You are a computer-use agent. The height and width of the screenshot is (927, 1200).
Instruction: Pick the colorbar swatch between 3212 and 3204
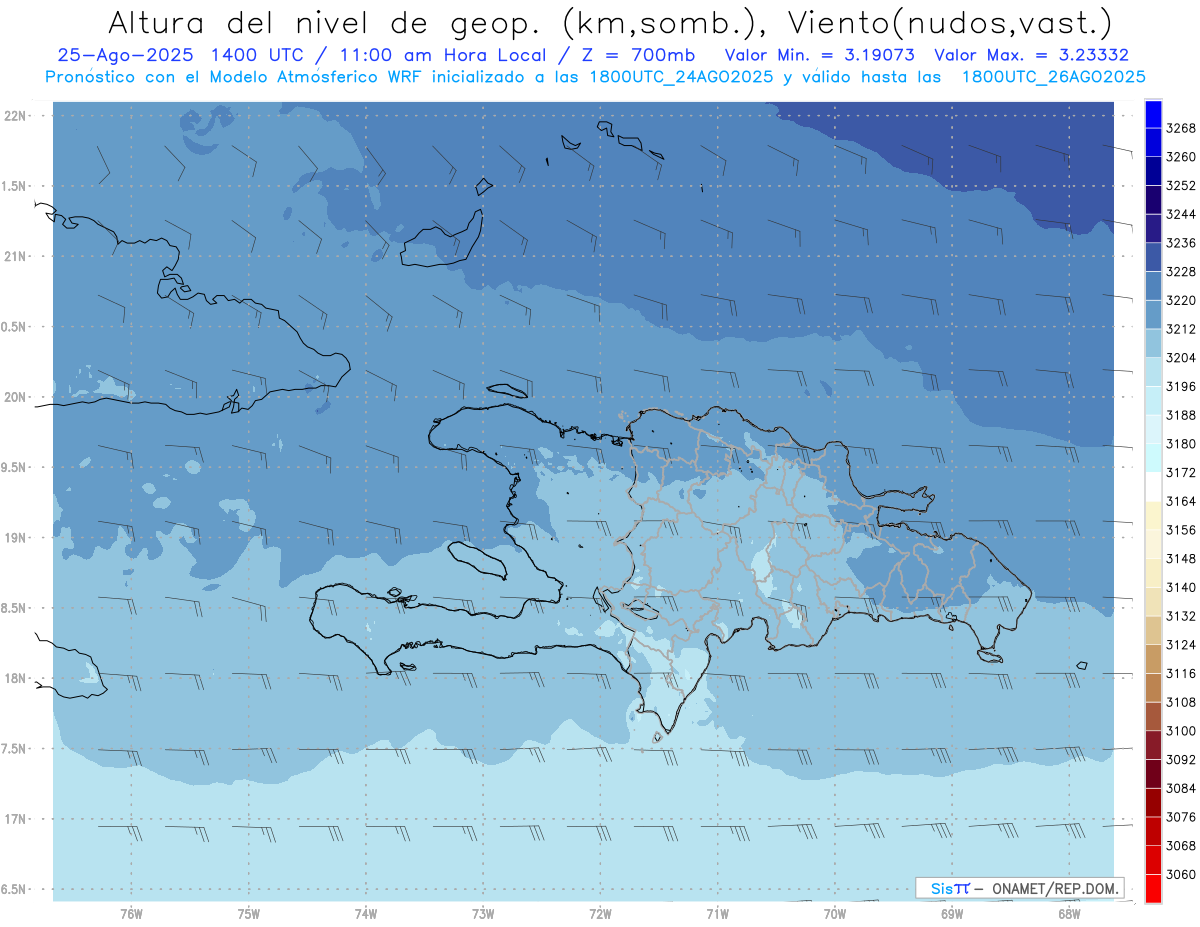tap(1153, 343)
